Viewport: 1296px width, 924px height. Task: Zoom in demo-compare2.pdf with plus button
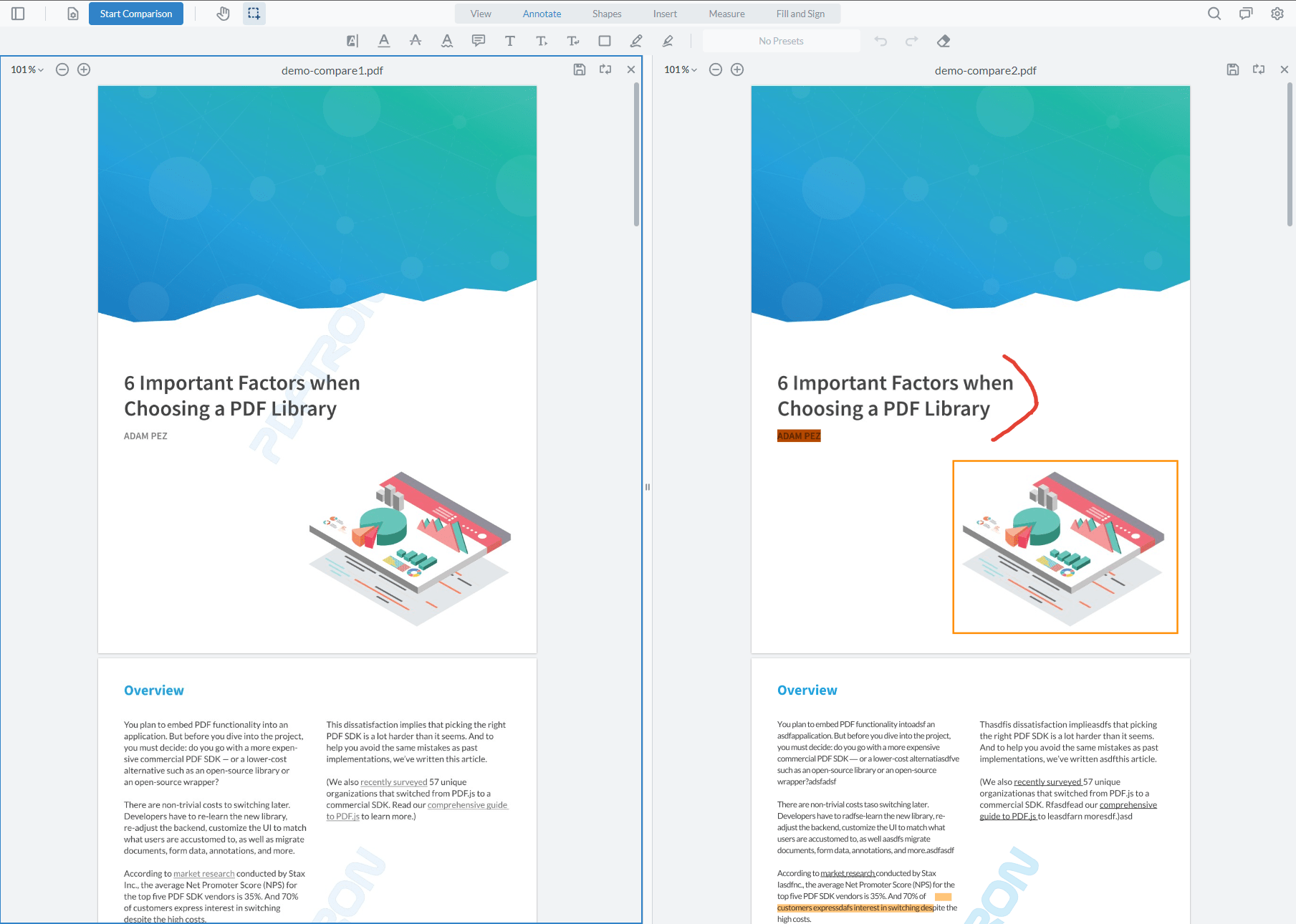tap(737, 69)
